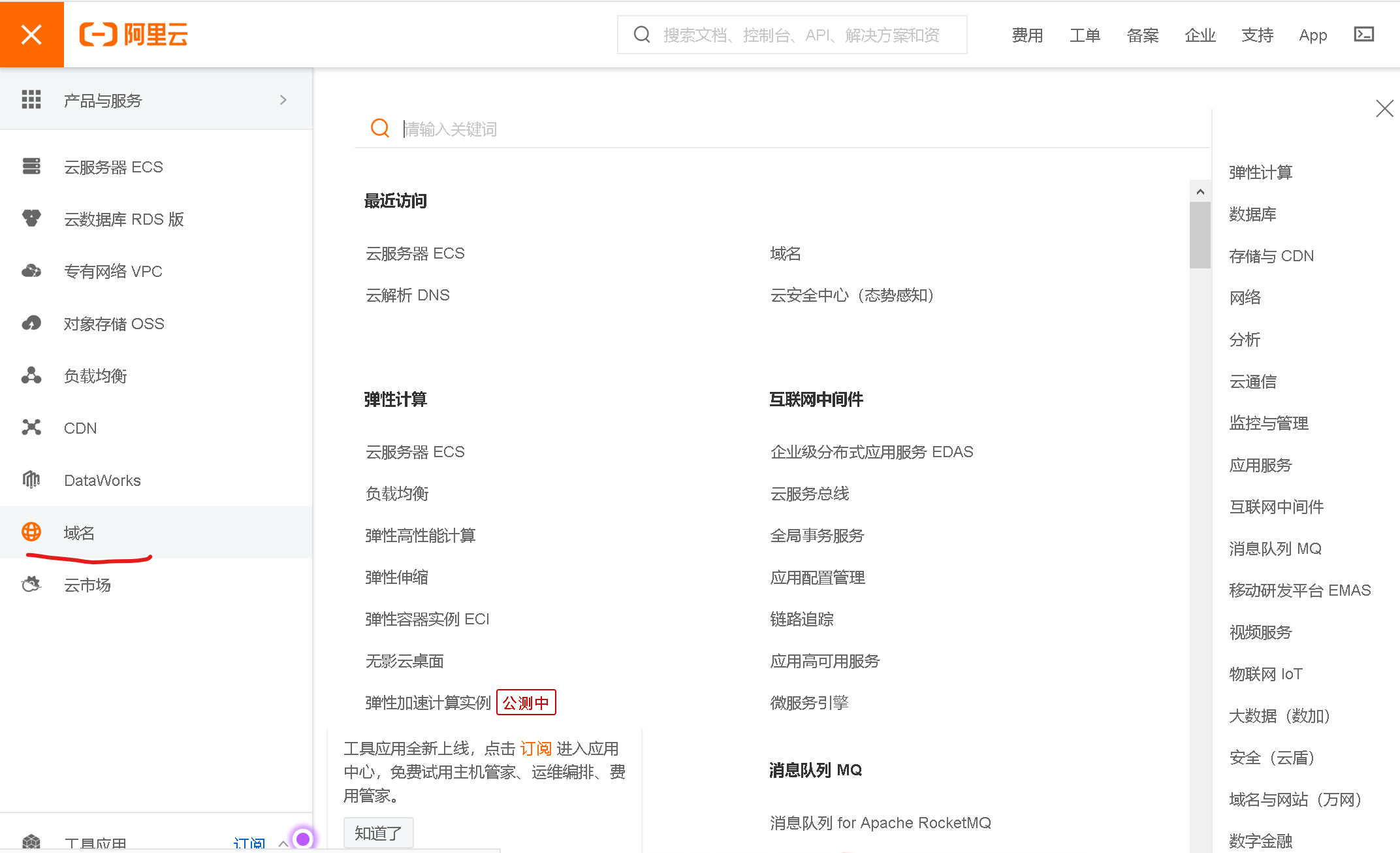The width and height of the screenshot is (1400, 853).
Task: Click the CDN icon in sidebar
Action: tap(31, 427)
